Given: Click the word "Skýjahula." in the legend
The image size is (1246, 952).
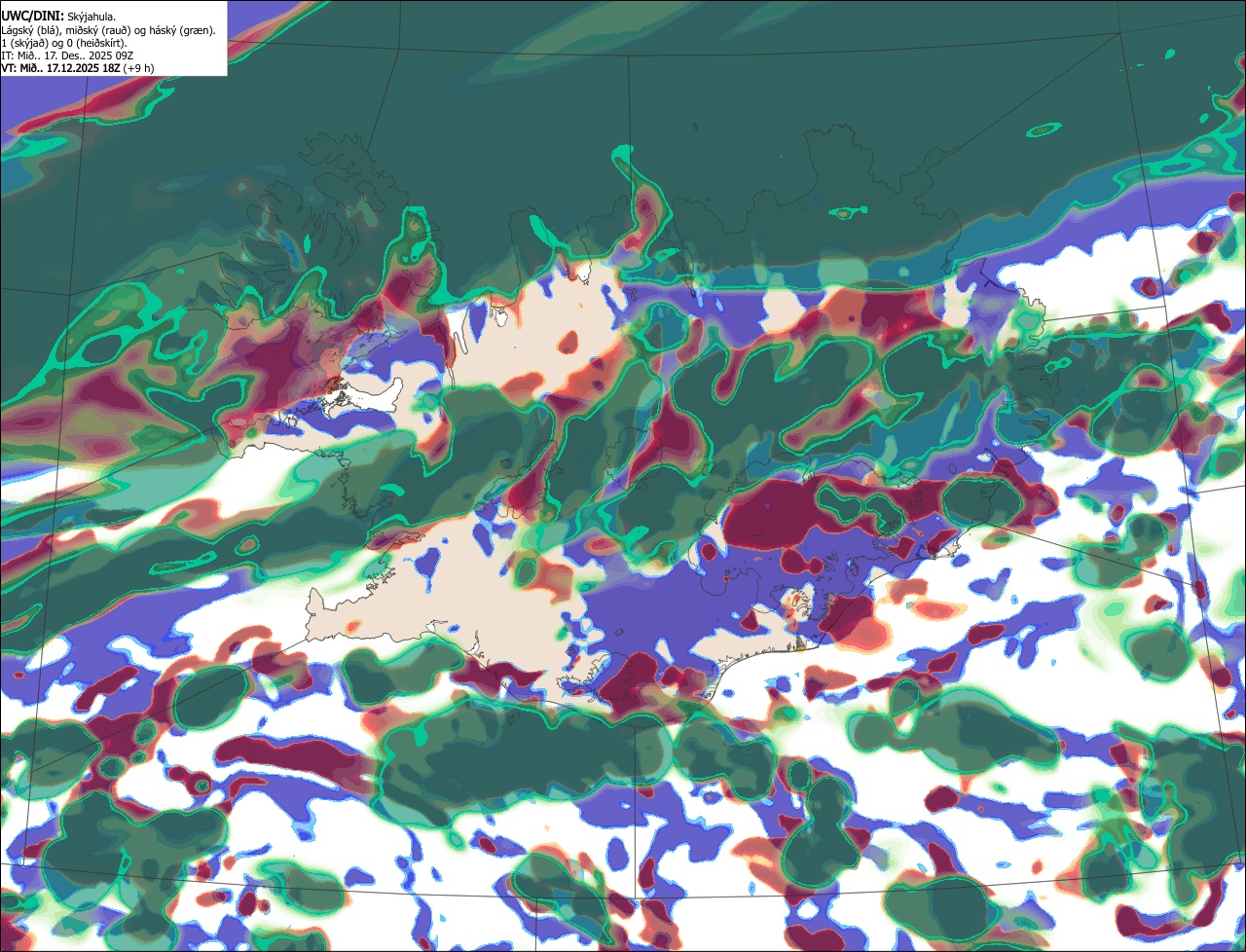Looking at the screenshot, I should (x=92, y=18).
